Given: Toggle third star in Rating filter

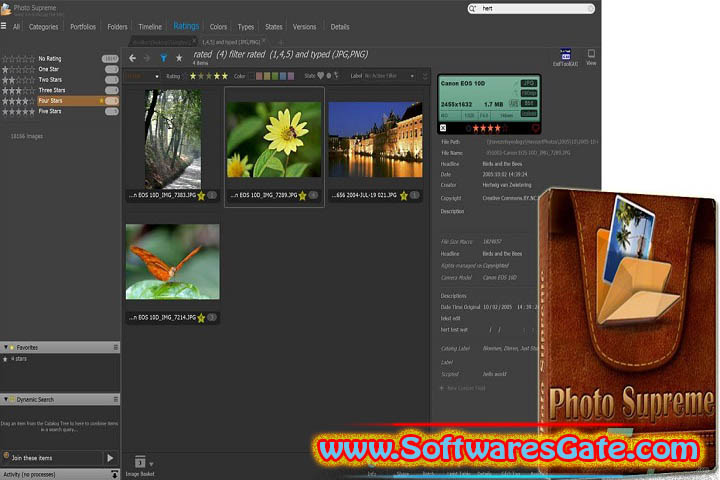Looking at the screenshot, I should 209,76.
